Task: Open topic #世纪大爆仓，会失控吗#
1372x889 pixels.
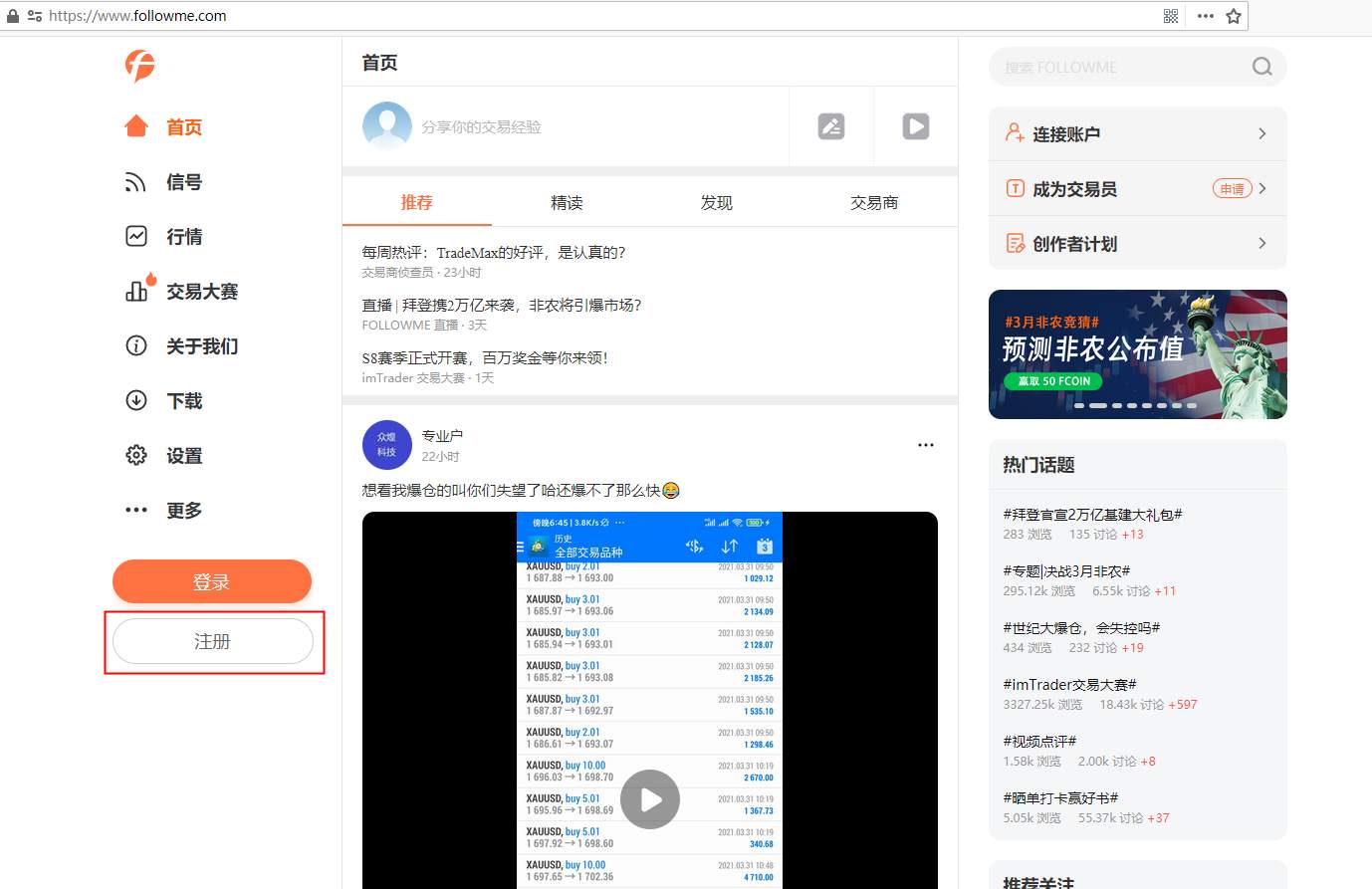Action: click(x=1081, y=628)
